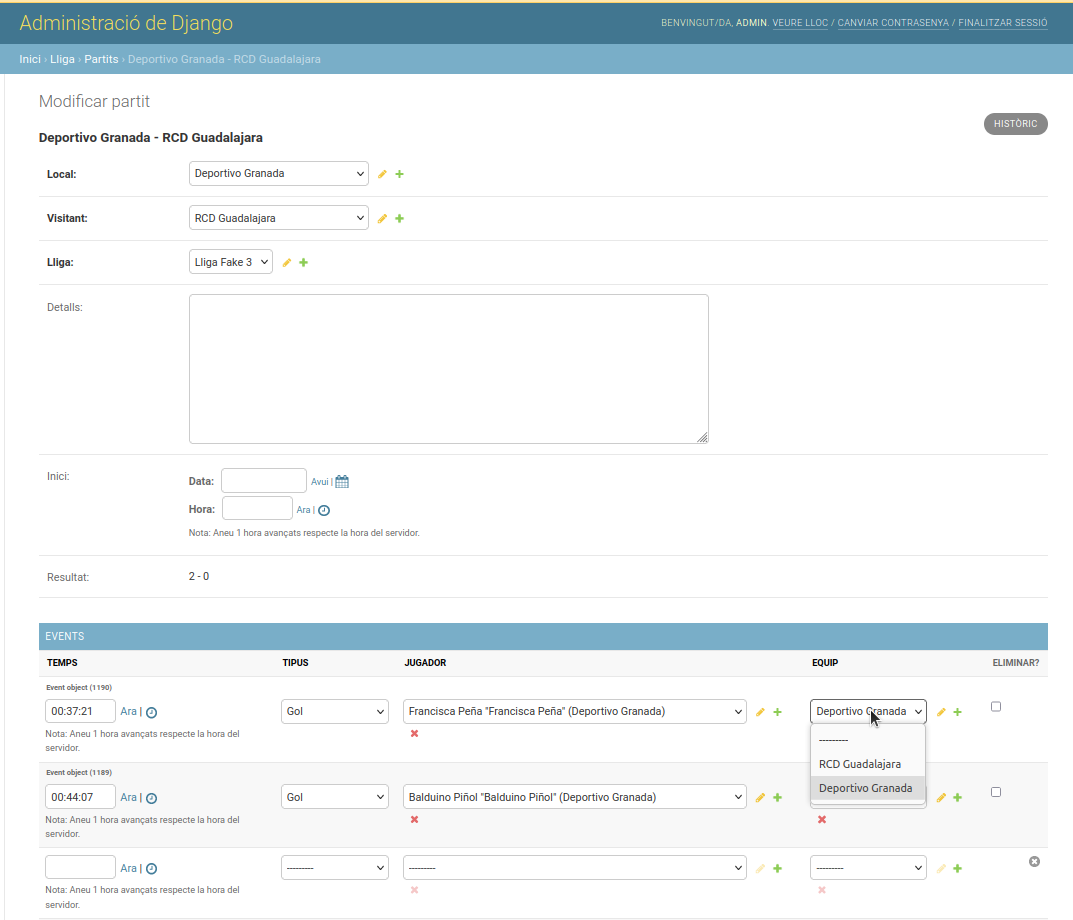Check Eliminar for event 1190
Image resolution: width=1073 pixels, height=920 pixels.
click(x=995, y=706)
